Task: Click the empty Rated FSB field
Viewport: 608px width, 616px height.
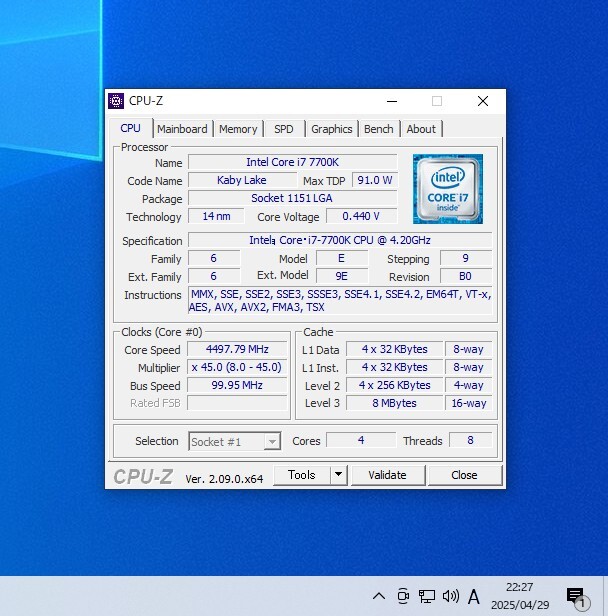Action: [x=237, y=403]
